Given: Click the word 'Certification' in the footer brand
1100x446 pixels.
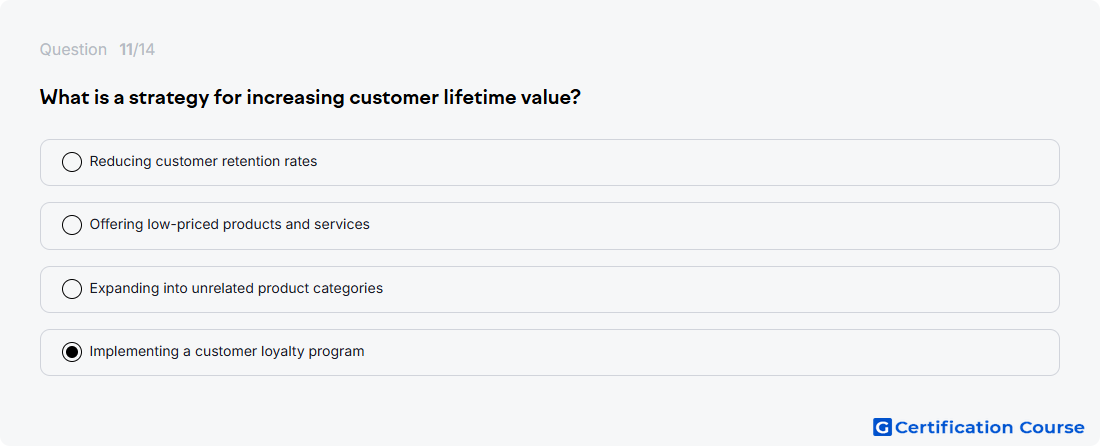Looking at the screenshot, I should (954, 427).
